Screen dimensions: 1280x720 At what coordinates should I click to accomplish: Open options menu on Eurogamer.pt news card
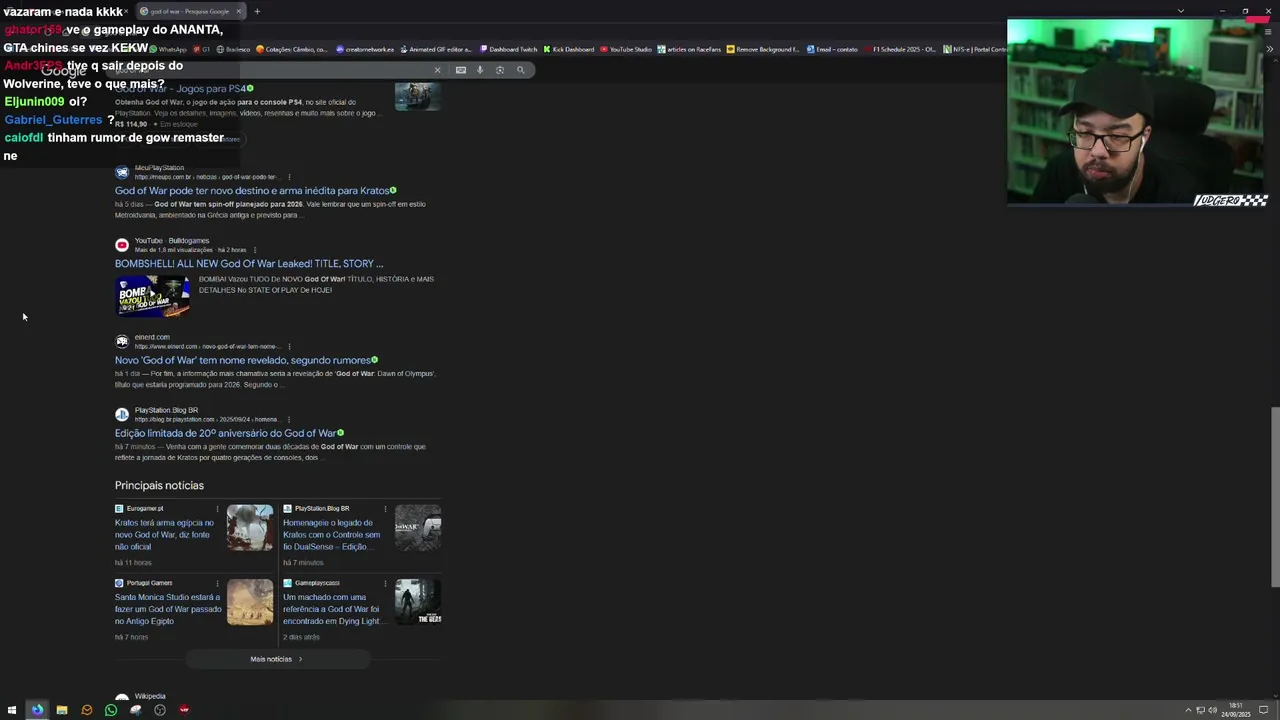[x=217, y=509]
